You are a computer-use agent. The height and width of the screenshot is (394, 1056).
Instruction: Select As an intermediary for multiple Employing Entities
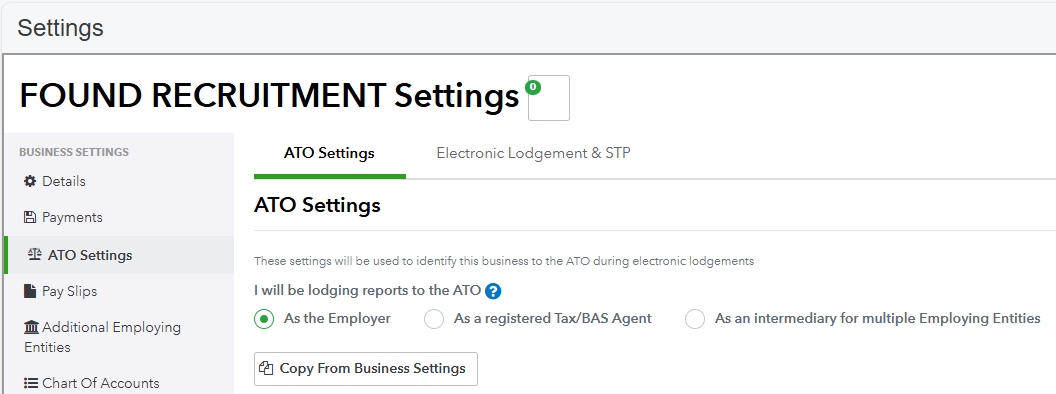694,319
